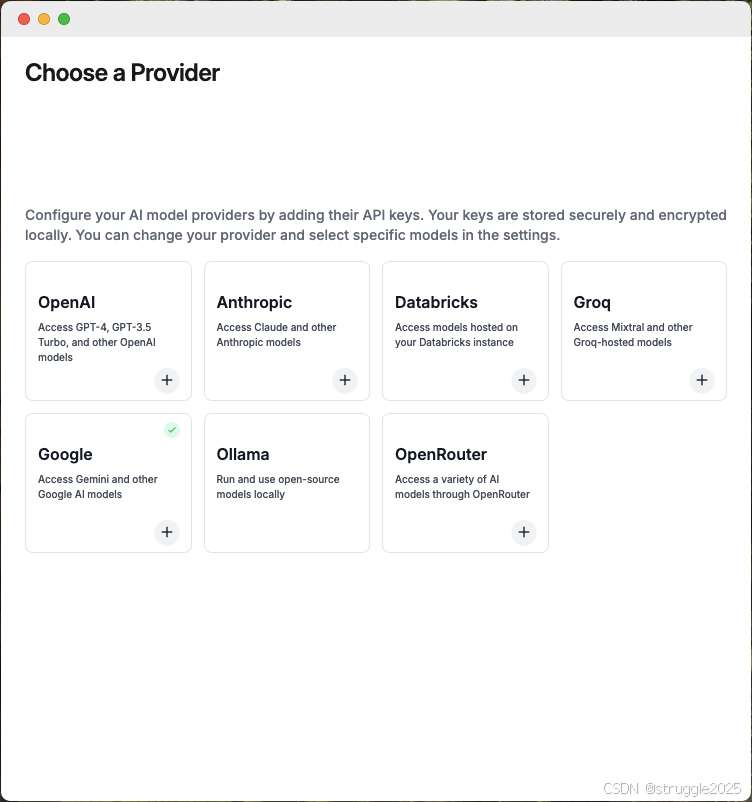
Task: Select the Ollama provider card
Action: (x=287, y=483)
